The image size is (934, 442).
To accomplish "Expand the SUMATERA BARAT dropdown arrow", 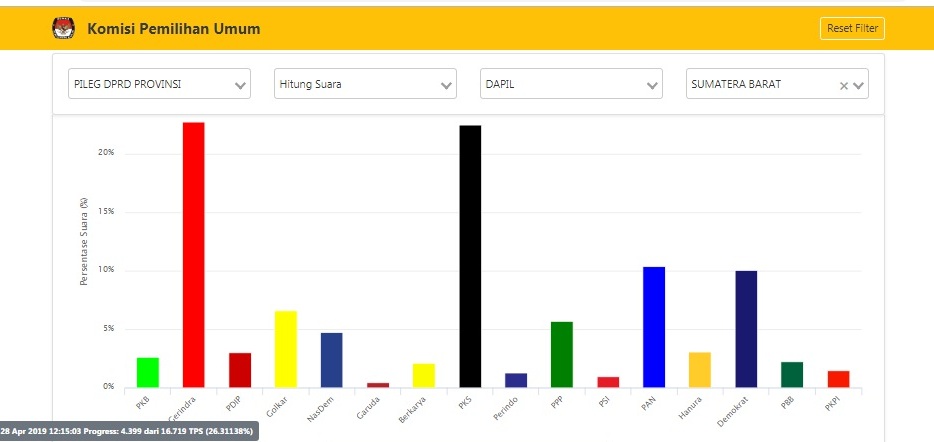I will (859, 85).
